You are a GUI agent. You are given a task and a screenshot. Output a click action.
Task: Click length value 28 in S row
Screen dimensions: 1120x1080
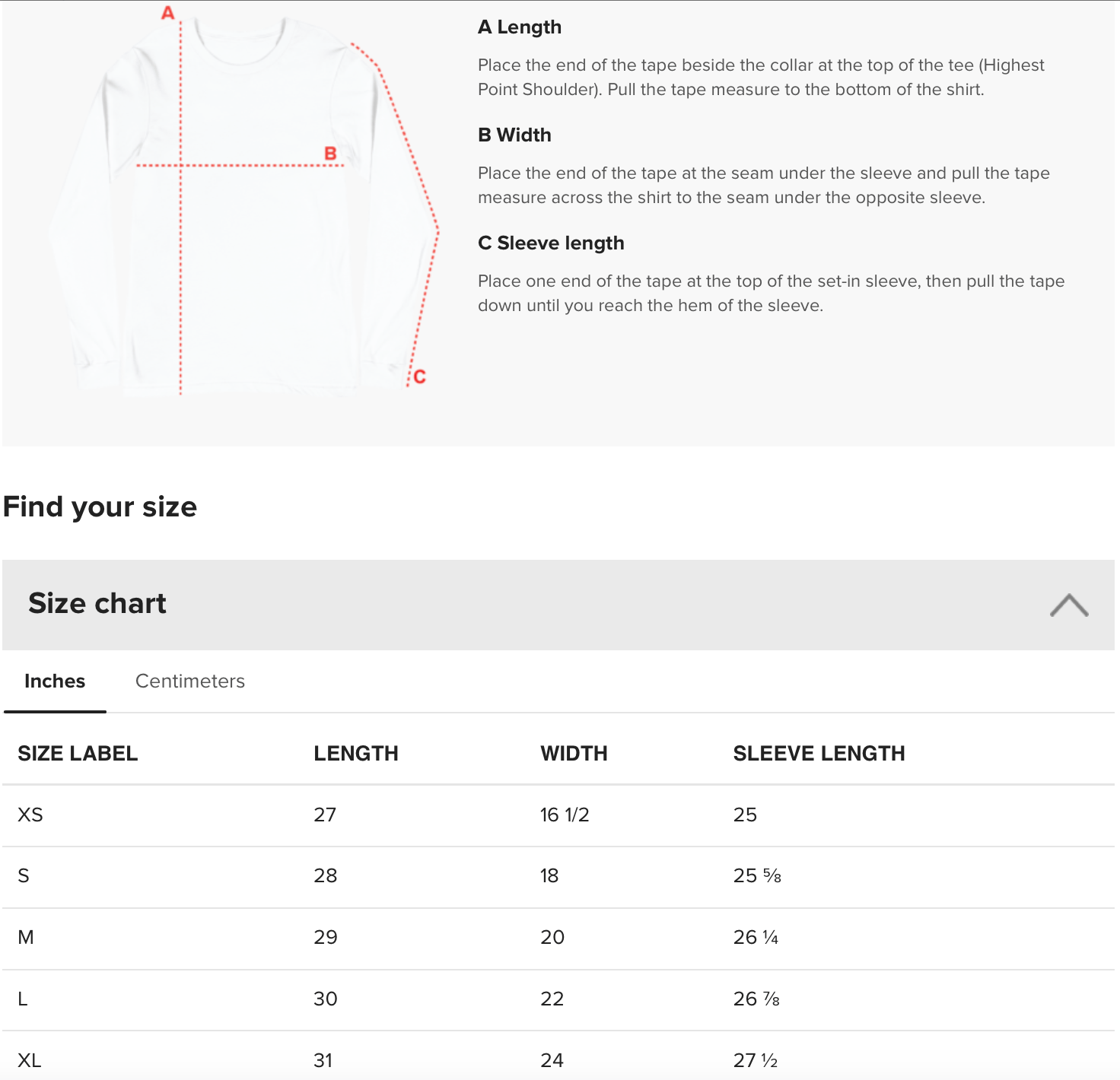(x=326, y=876)
